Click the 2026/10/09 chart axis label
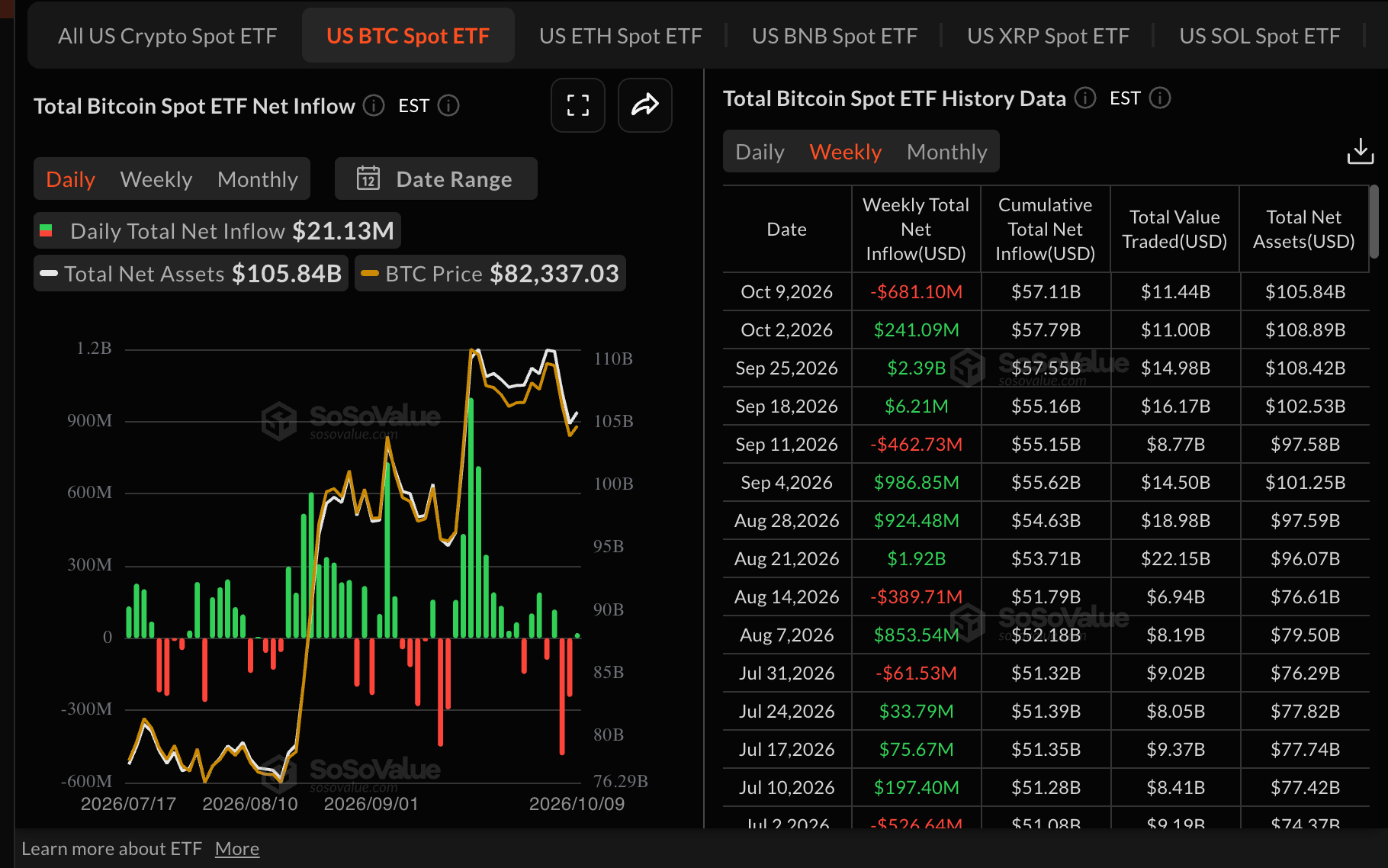1388x868 pixels. 577,804
